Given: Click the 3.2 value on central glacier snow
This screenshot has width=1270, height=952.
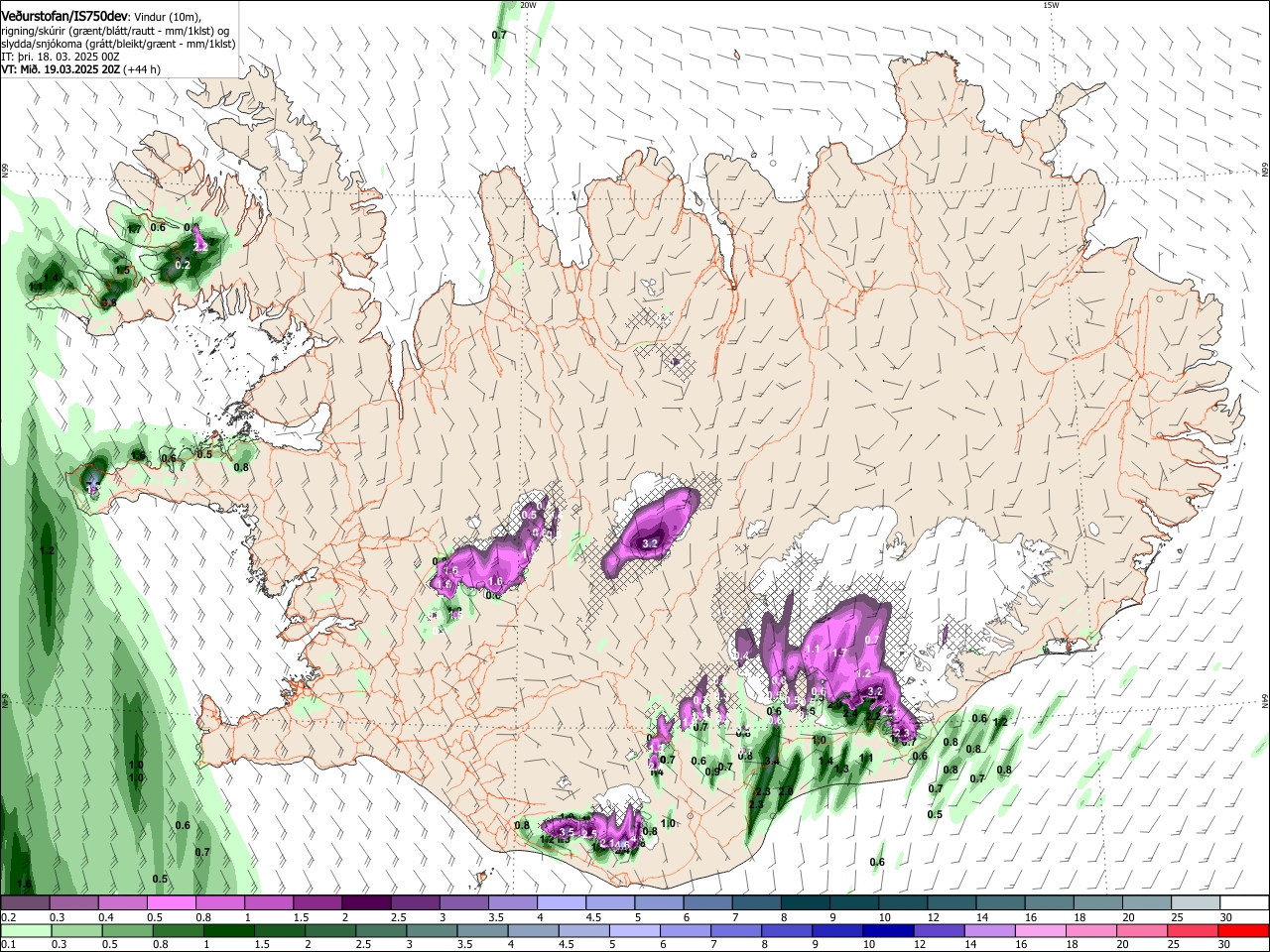Looking at the screenshot, I should [651, 544].
